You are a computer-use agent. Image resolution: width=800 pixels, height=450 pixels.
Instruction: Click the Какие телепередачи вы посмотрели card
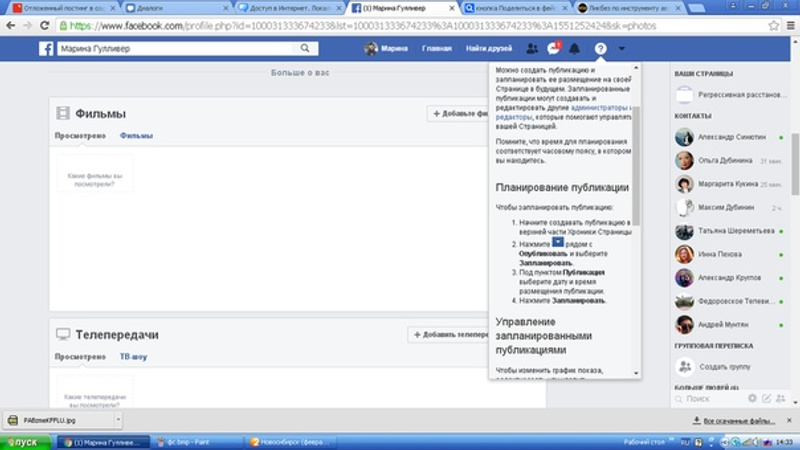pos(95,394)
